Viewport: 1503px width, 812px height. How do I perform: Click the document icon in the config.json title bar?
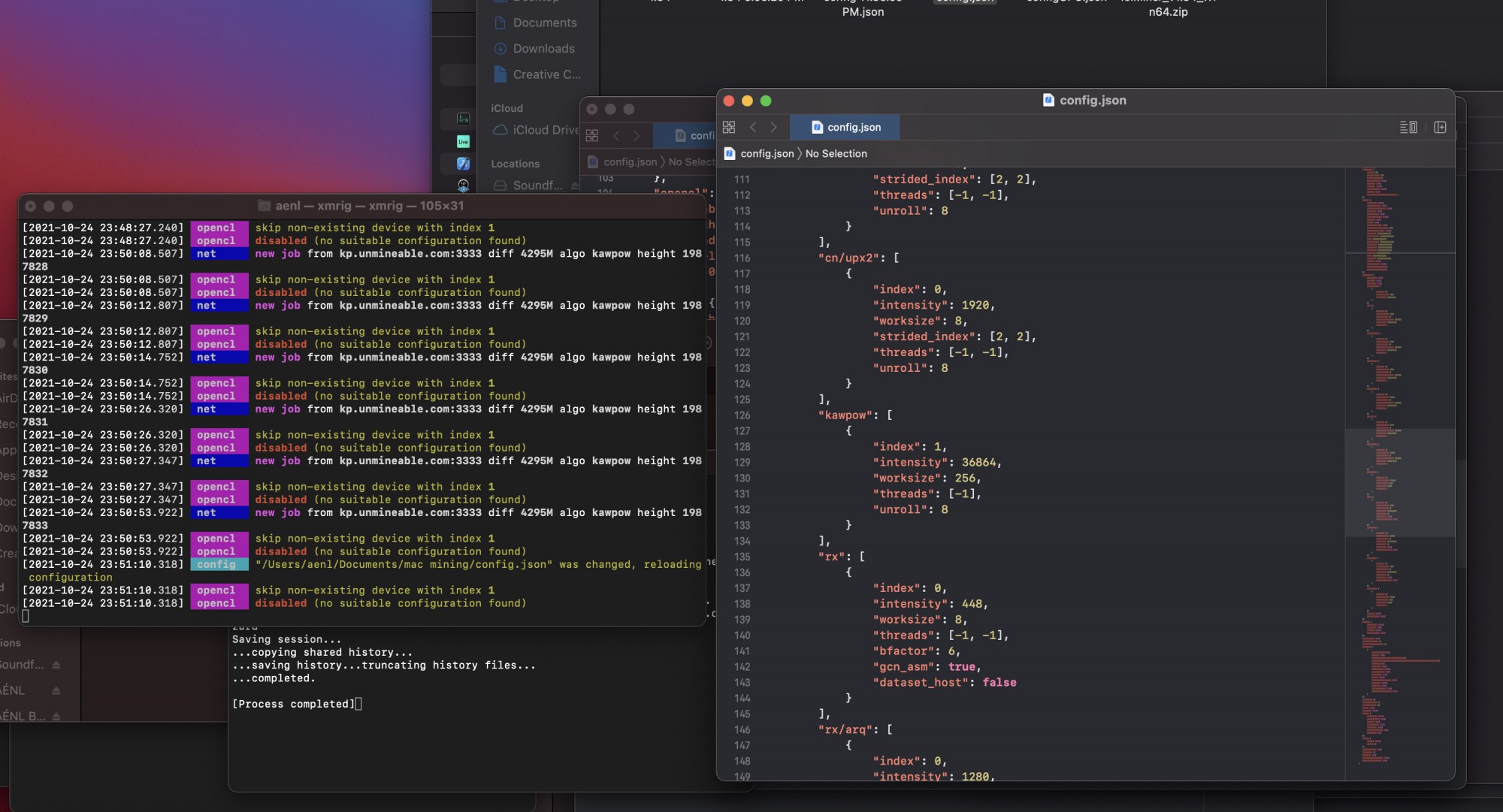click(1048, 100)
